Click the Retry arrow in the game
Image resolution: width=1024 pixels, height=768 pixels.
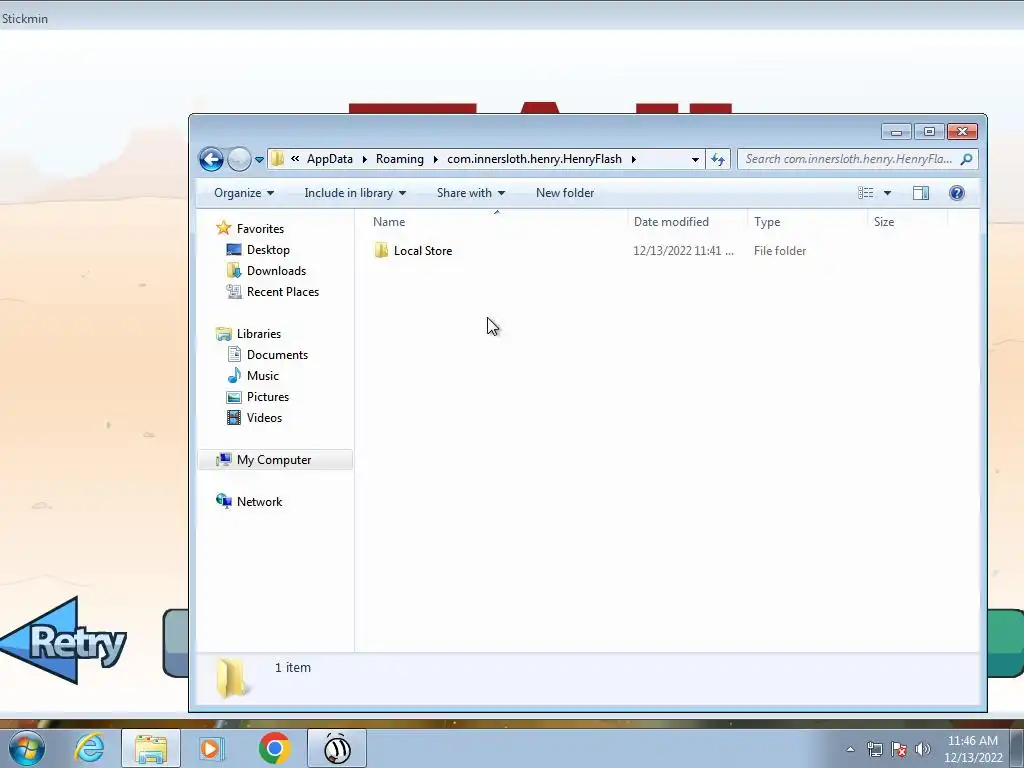pos(64,640)
